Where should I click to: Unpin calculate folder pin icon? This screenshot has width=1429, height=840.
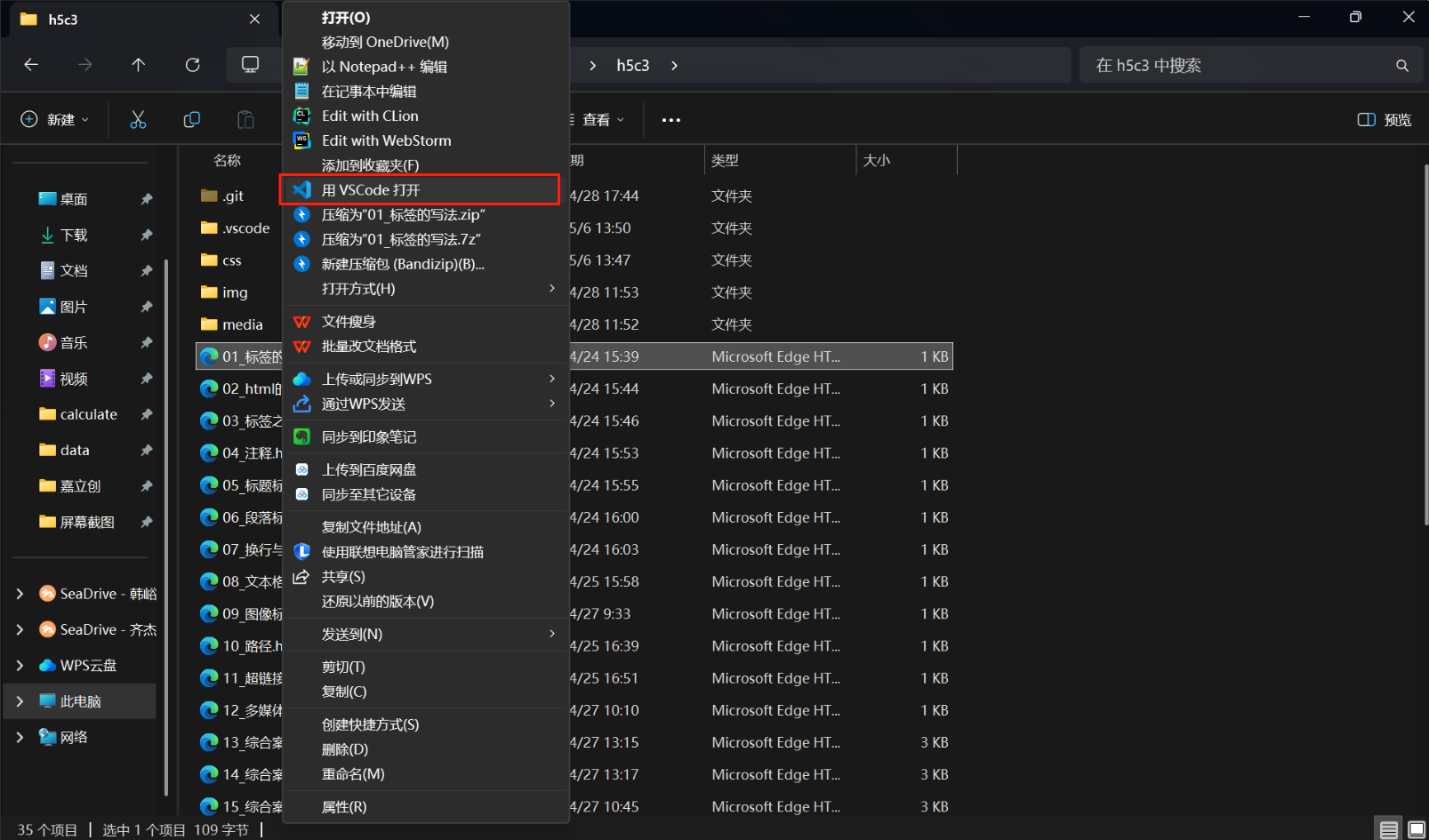147,414
